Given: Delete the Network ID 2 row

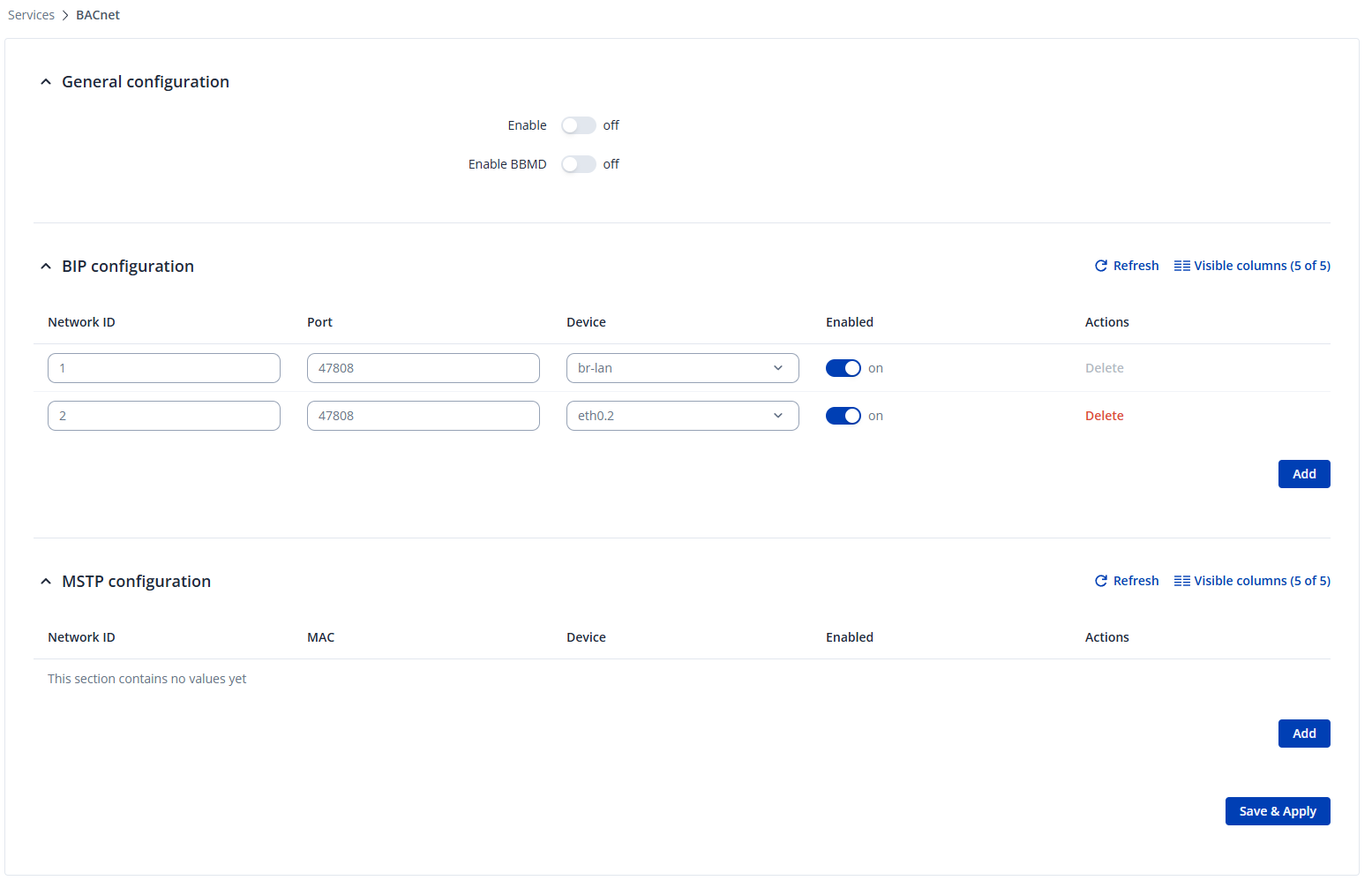Looking at the screenshot, I should [1104, 416].
